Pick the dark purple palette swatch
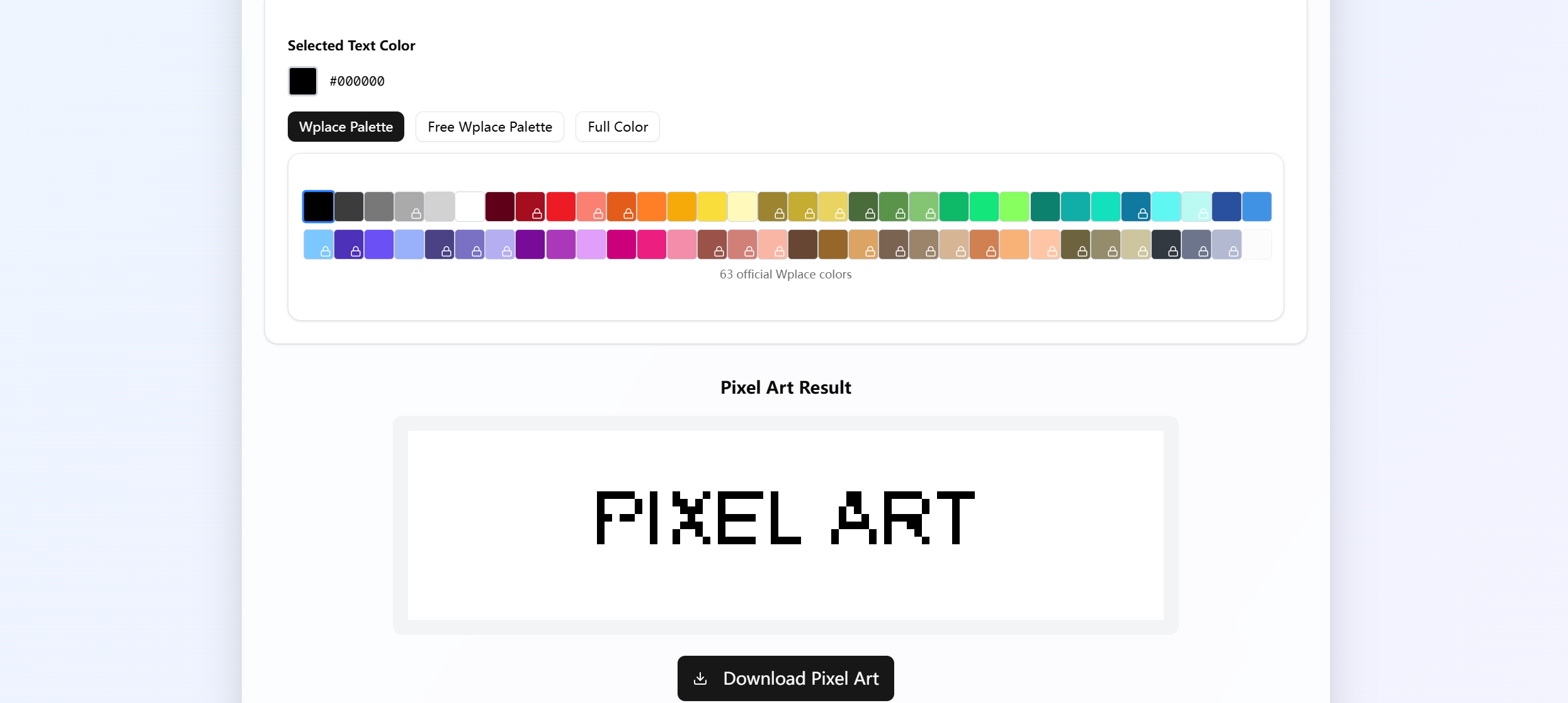1568x703 pixels. coord(530,244)
